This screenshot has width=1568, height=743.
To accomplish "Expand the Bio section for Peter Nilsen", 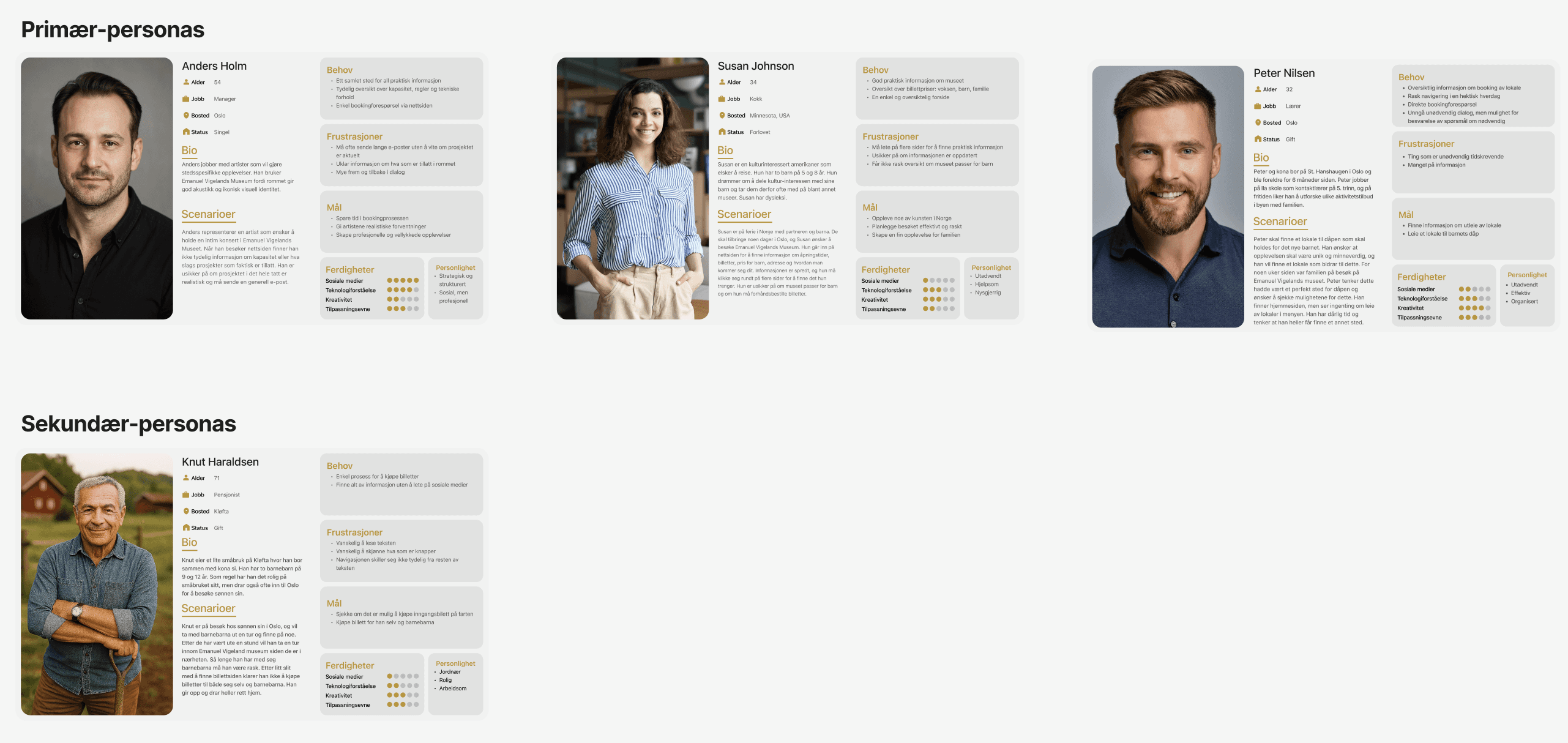I will 1261,158.
